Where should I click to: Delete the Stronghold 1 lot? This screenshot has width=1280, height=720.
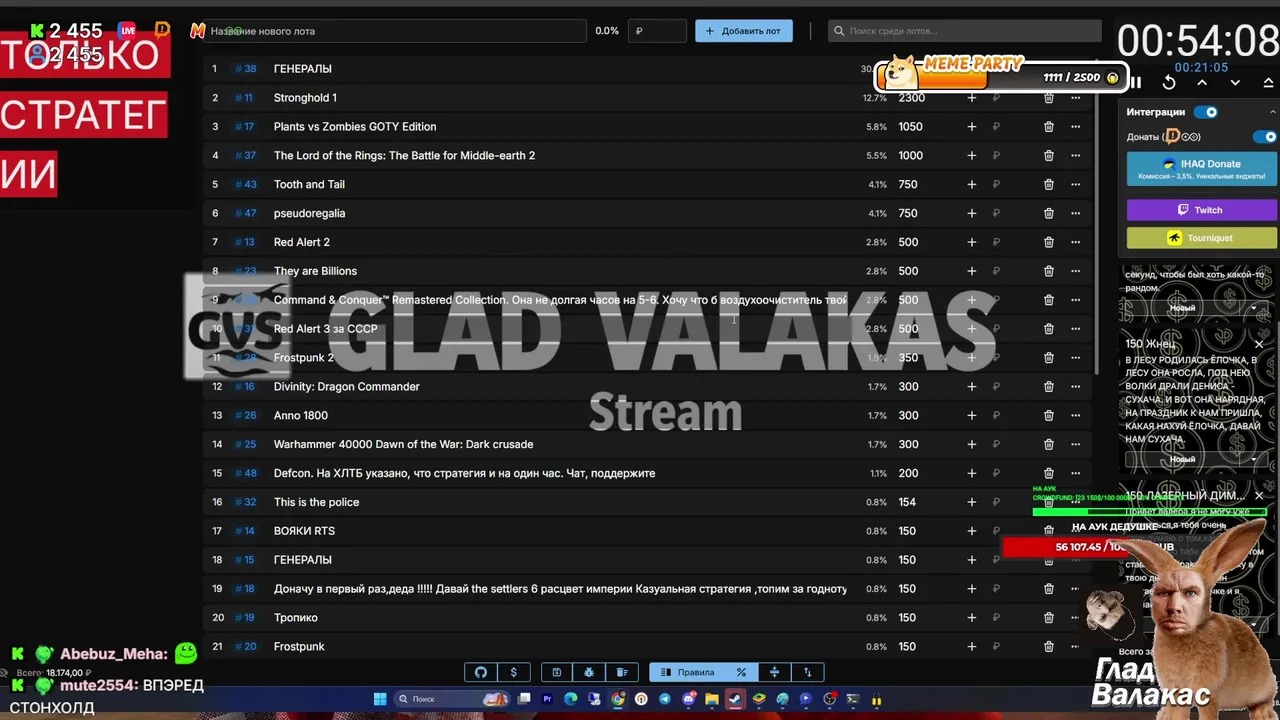coord(1048,98)
